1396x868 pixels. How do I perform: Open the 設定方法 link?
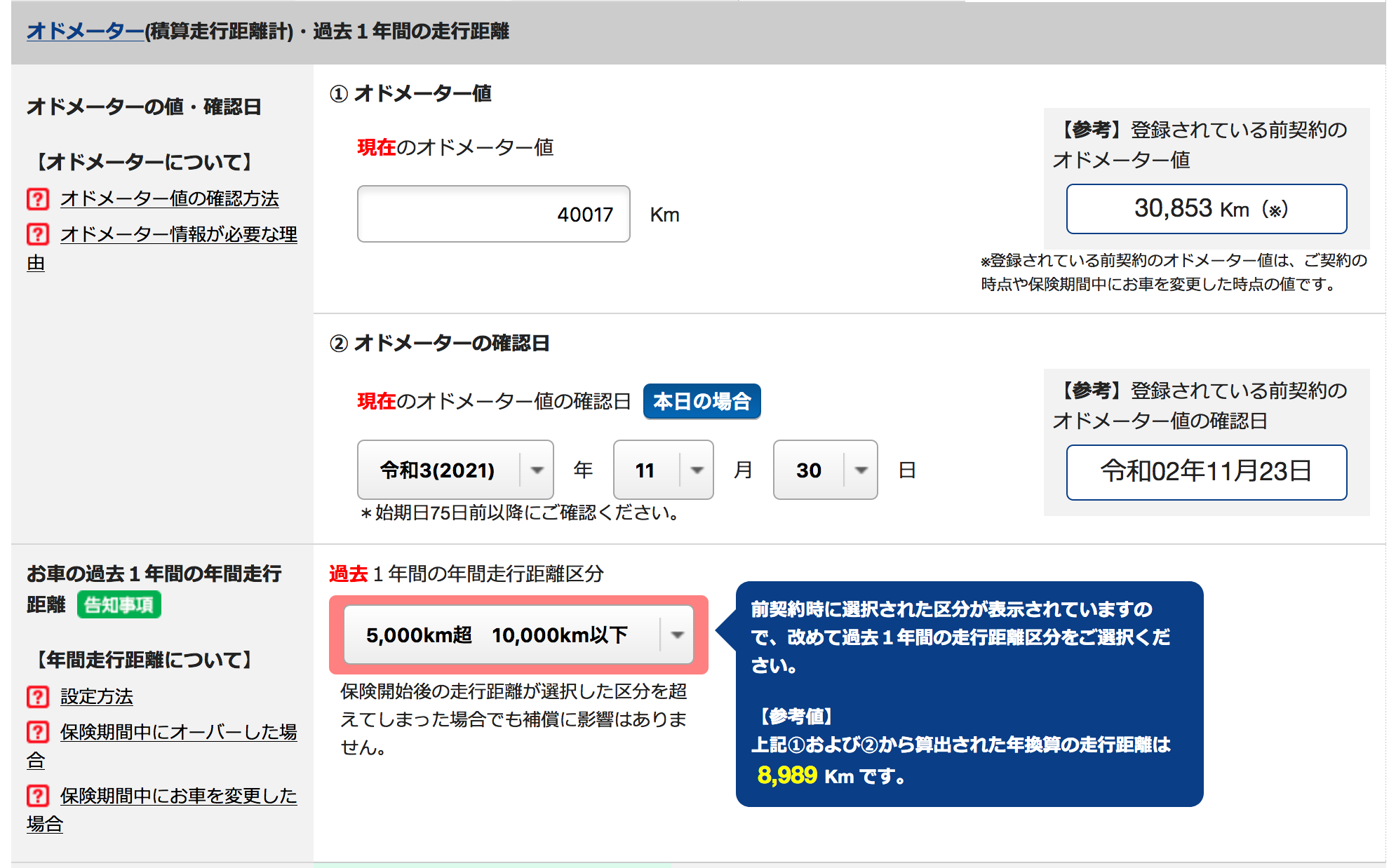coord(96,697)
